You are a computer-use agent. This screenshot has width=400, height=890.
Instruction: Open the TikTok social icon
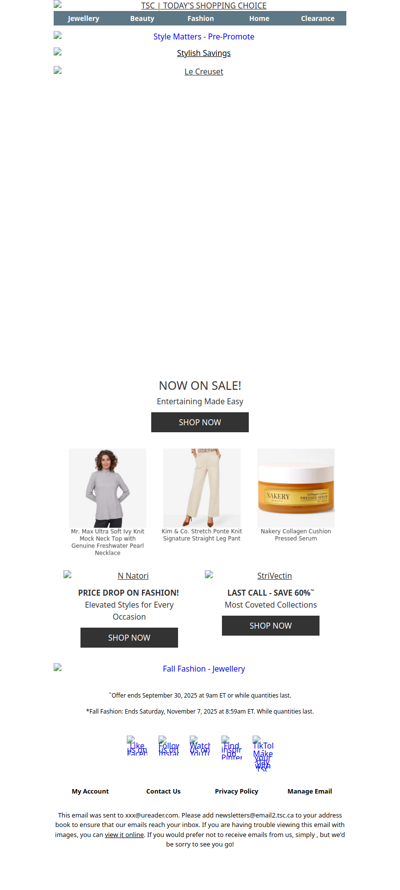tap(263, 753)
